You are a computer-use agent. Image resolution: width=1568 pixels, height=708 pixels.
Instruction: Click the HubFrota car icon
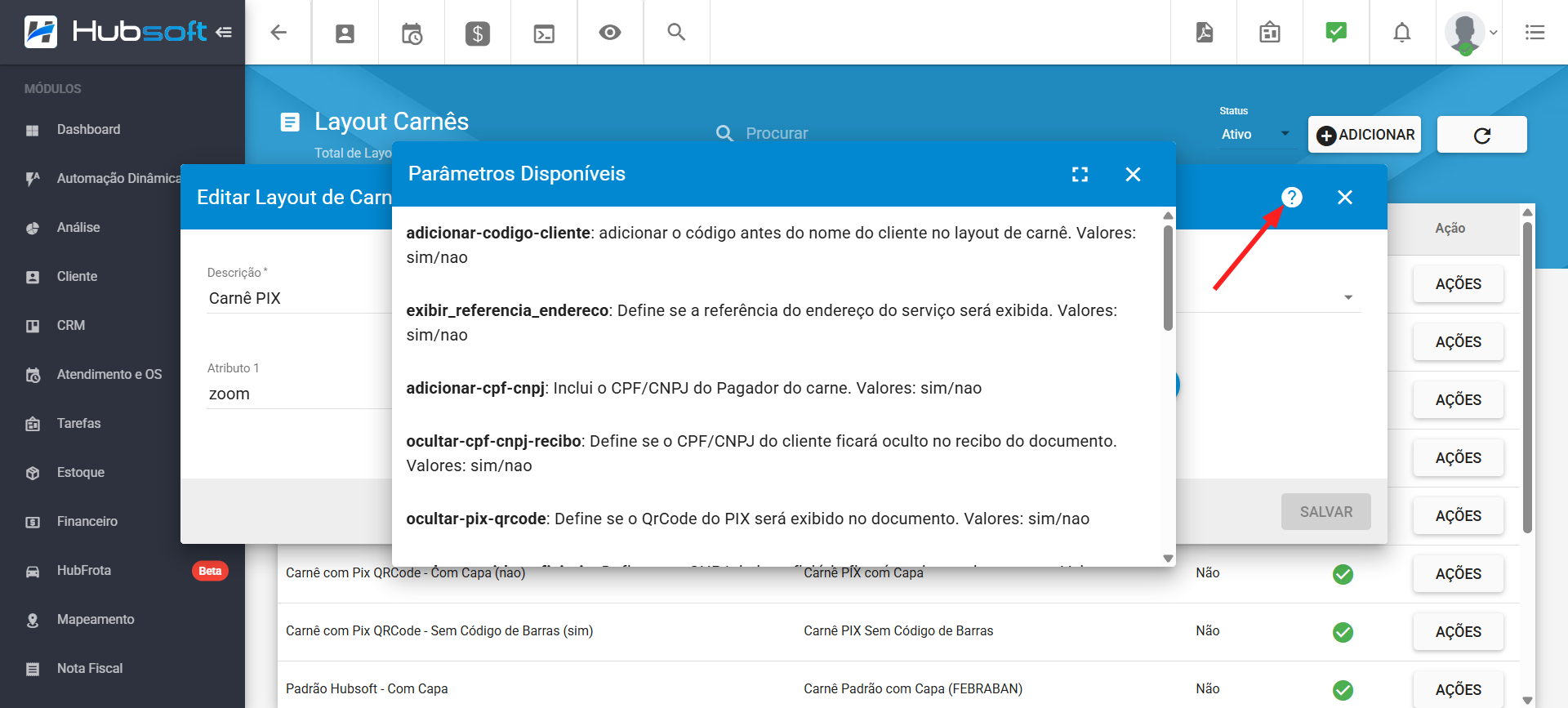click(33, 572)
